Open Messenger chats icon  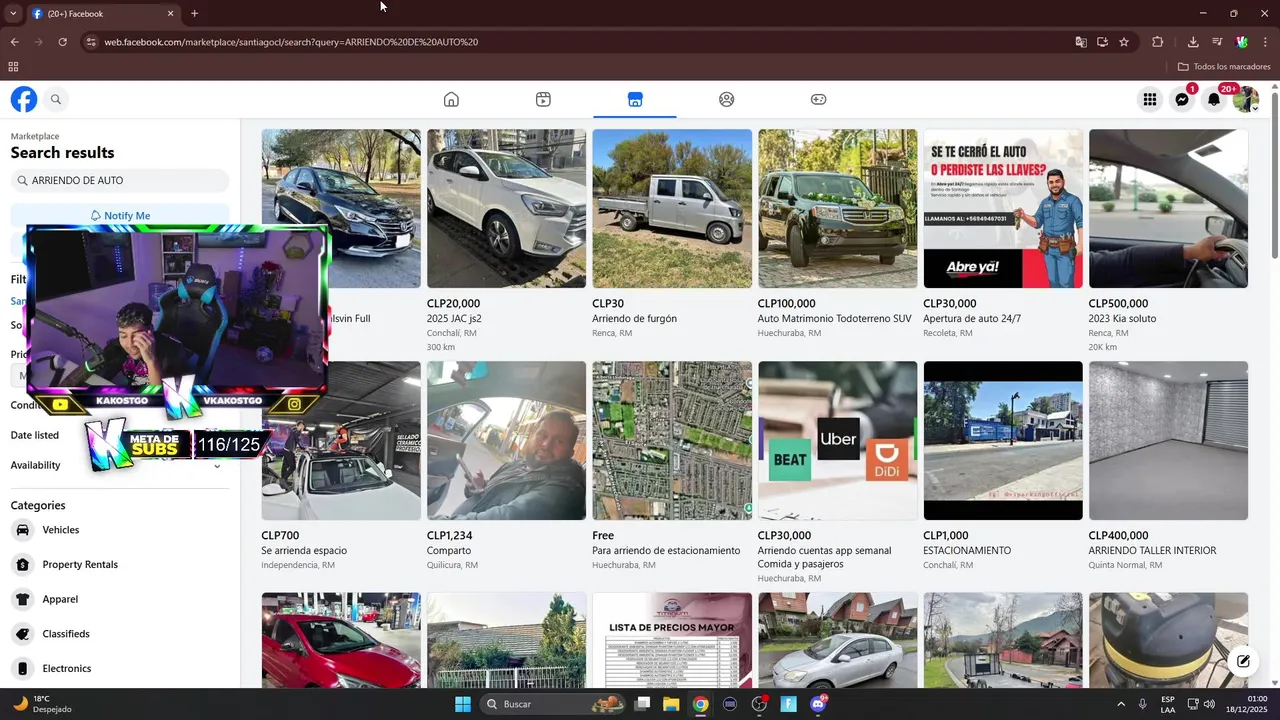click(x=1182, y=99)
